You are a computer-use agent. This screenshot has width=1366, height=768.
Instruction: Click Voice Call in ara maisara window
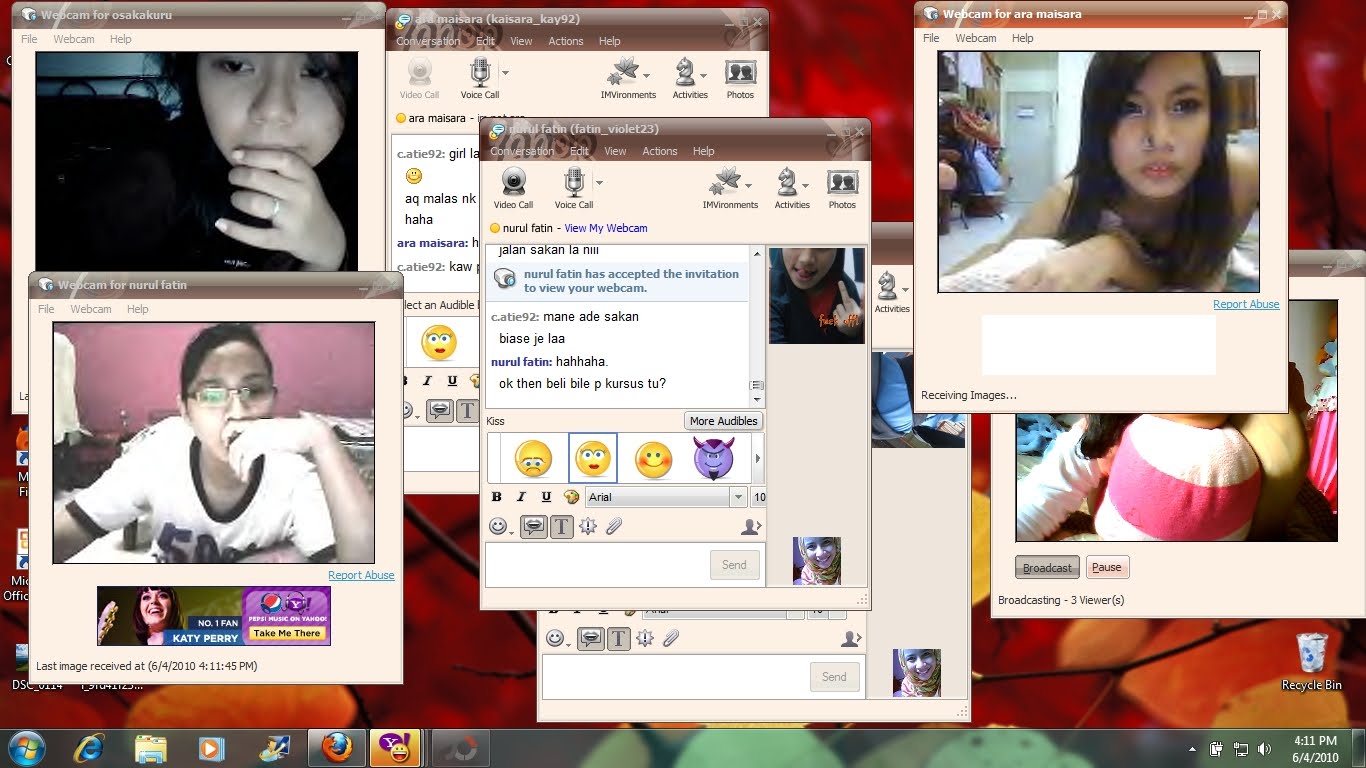coord(479,78)
